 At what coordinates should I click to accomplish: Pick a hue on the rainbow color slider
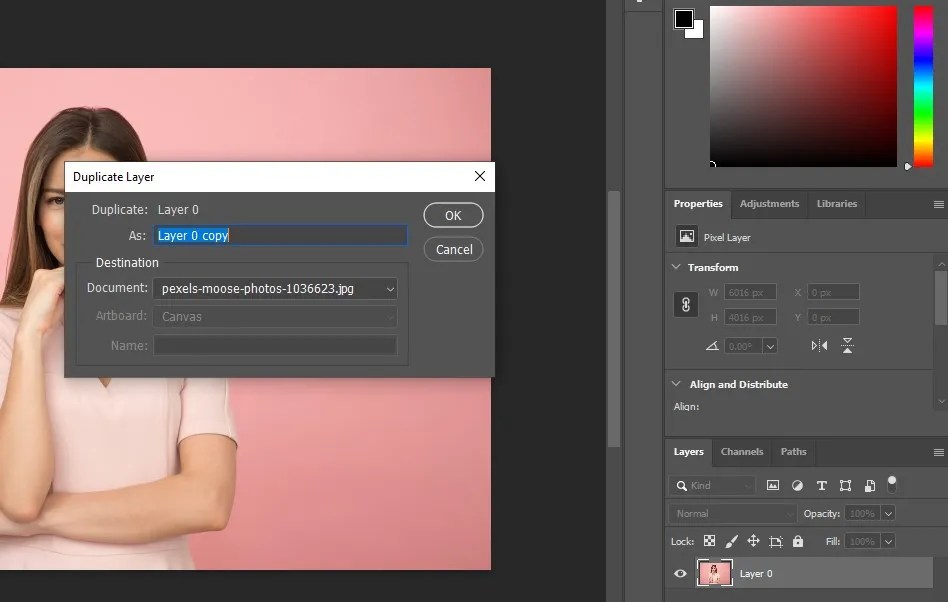(925, 85)
